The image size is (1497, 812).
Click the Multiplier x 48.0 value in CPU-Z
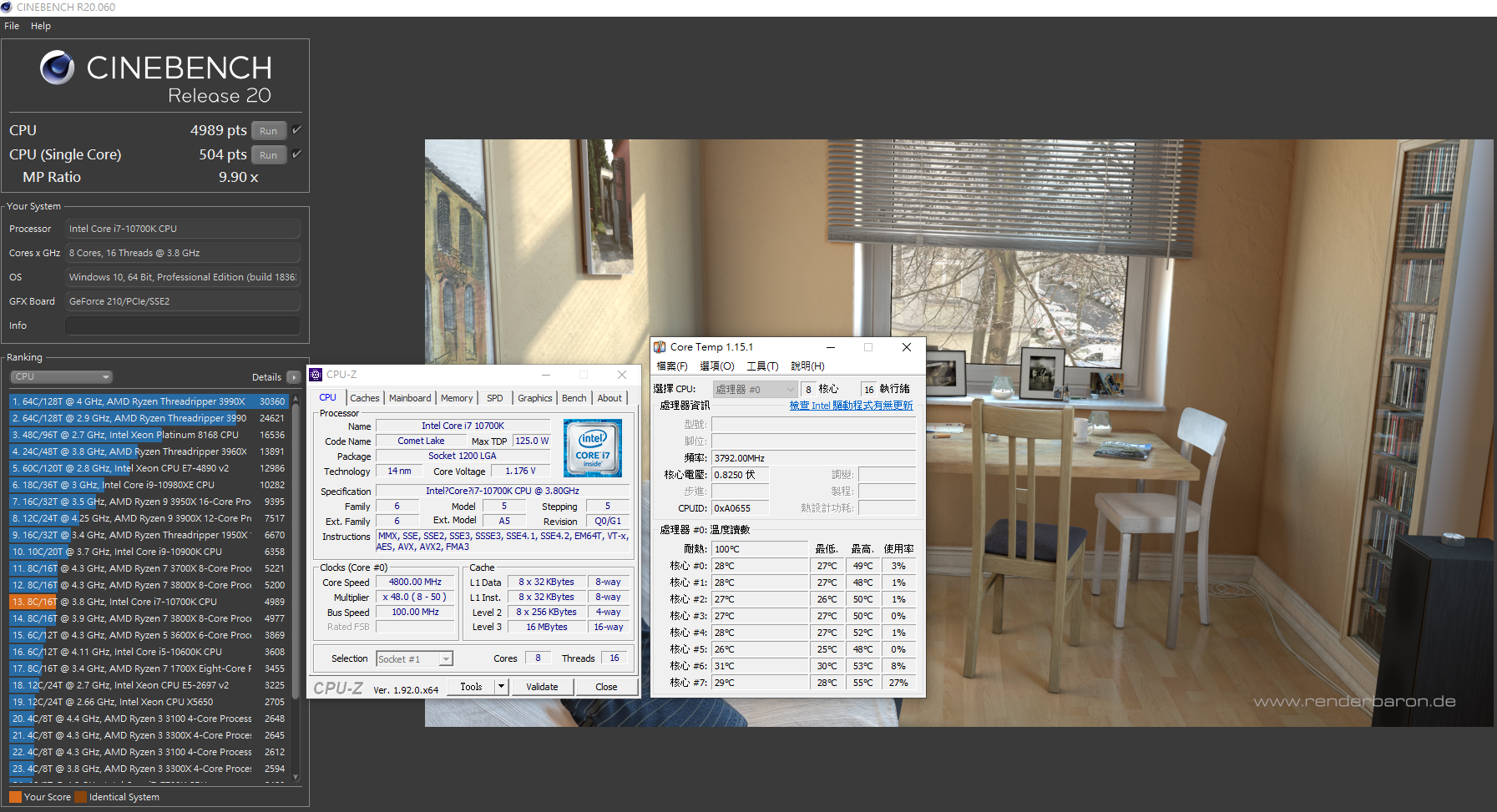(x=415, y=598)
